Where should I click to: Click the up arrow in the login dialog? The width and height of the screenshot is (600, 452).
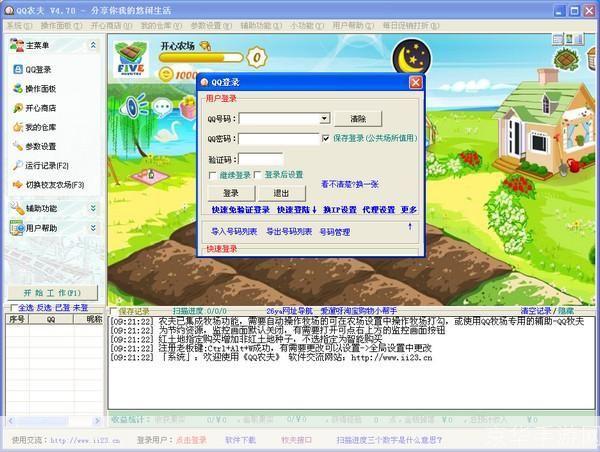point(410,227)
